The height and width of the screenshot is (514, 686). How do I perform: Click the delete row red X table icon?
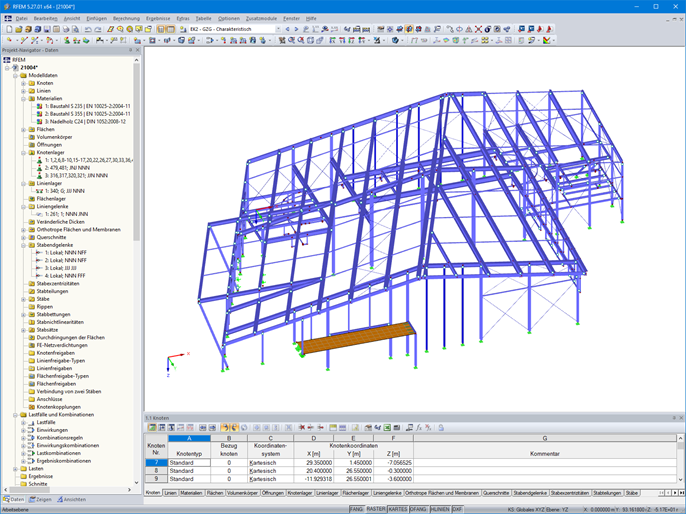(301, 427)
